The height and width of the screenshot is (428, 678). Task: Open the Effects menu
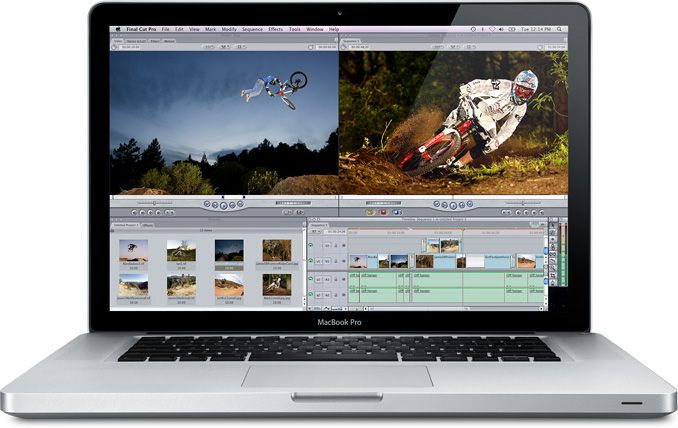point(275,29)
